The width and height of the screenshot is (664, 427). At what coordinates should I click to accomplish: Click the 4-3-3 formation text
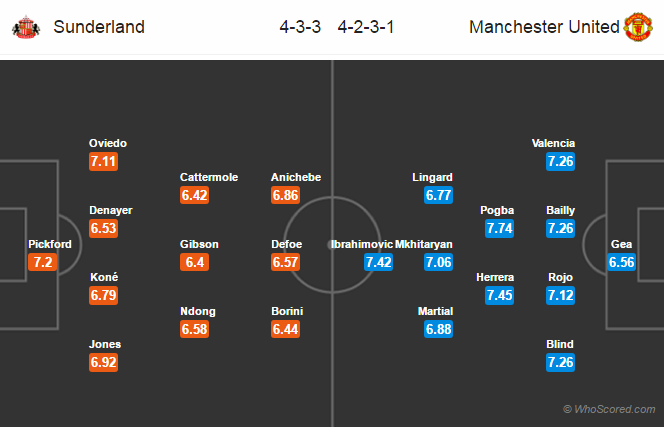(x=300, y=27)
